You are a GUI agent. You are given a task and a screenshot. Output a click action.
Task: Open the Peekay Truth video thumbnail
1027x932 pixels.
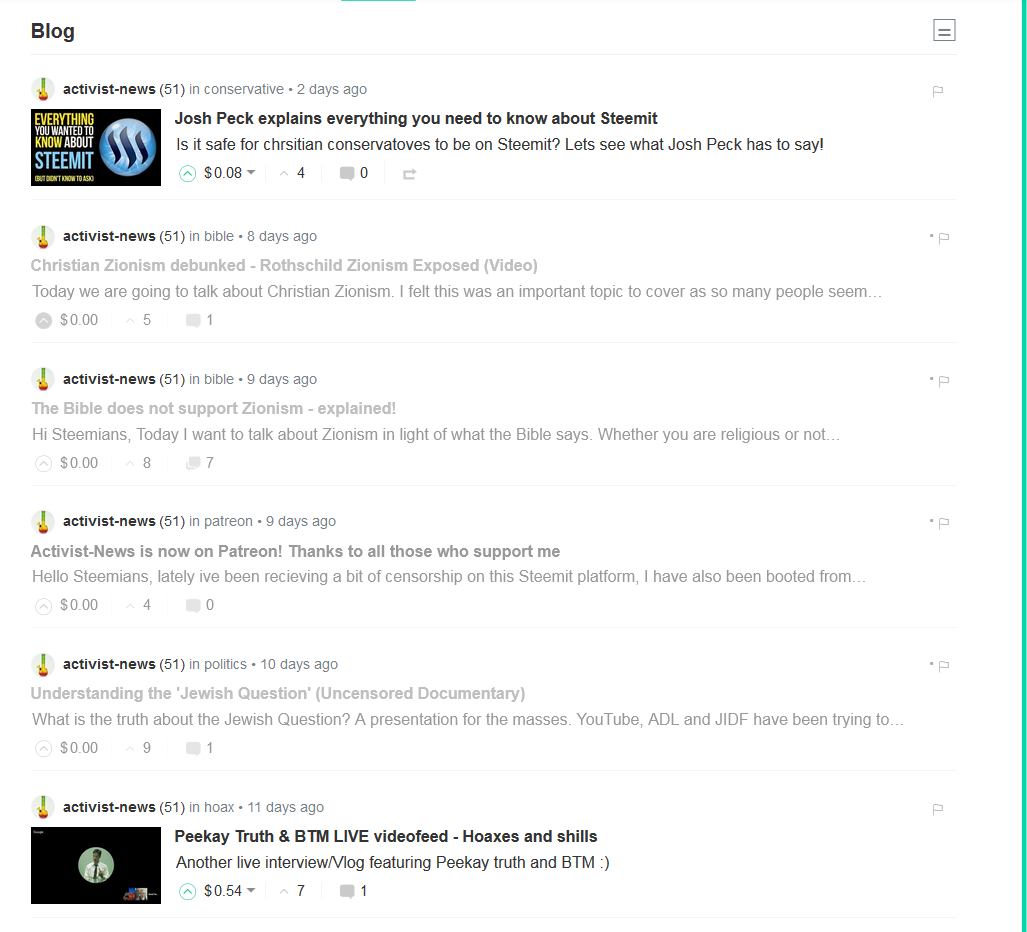coord(96,865)
